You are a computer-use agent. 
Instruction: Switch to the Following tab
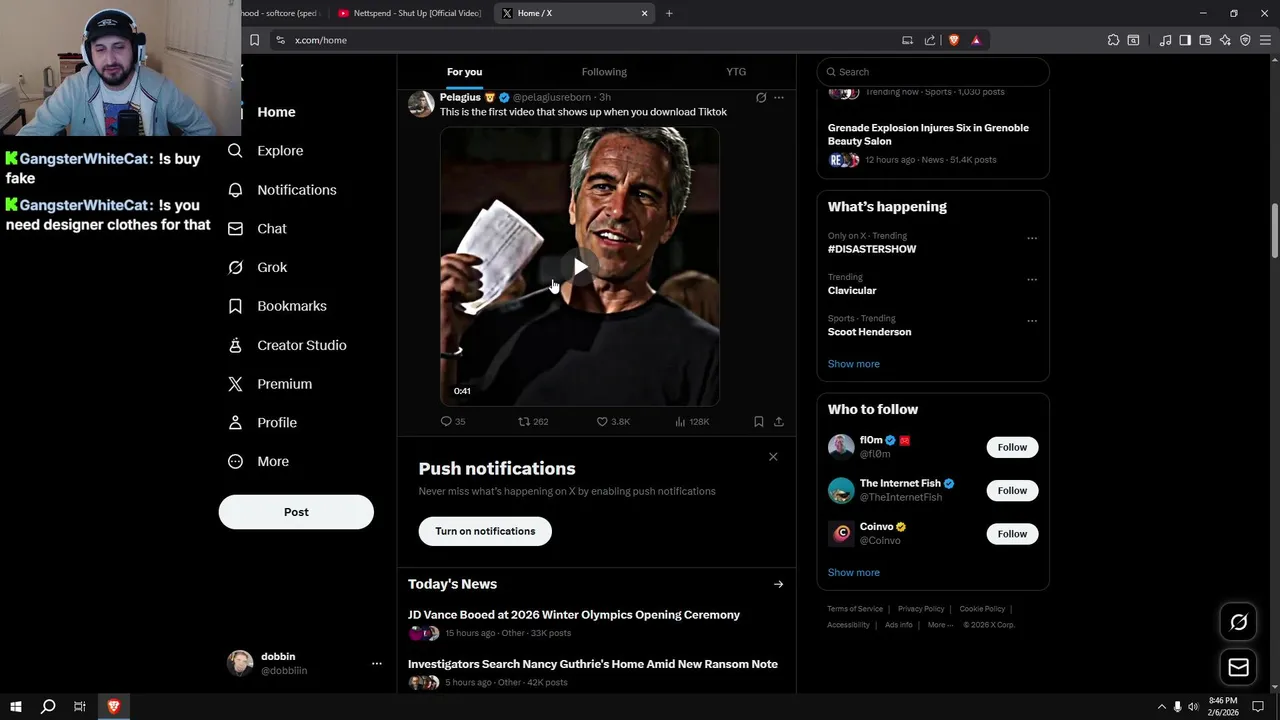point(604,72)
